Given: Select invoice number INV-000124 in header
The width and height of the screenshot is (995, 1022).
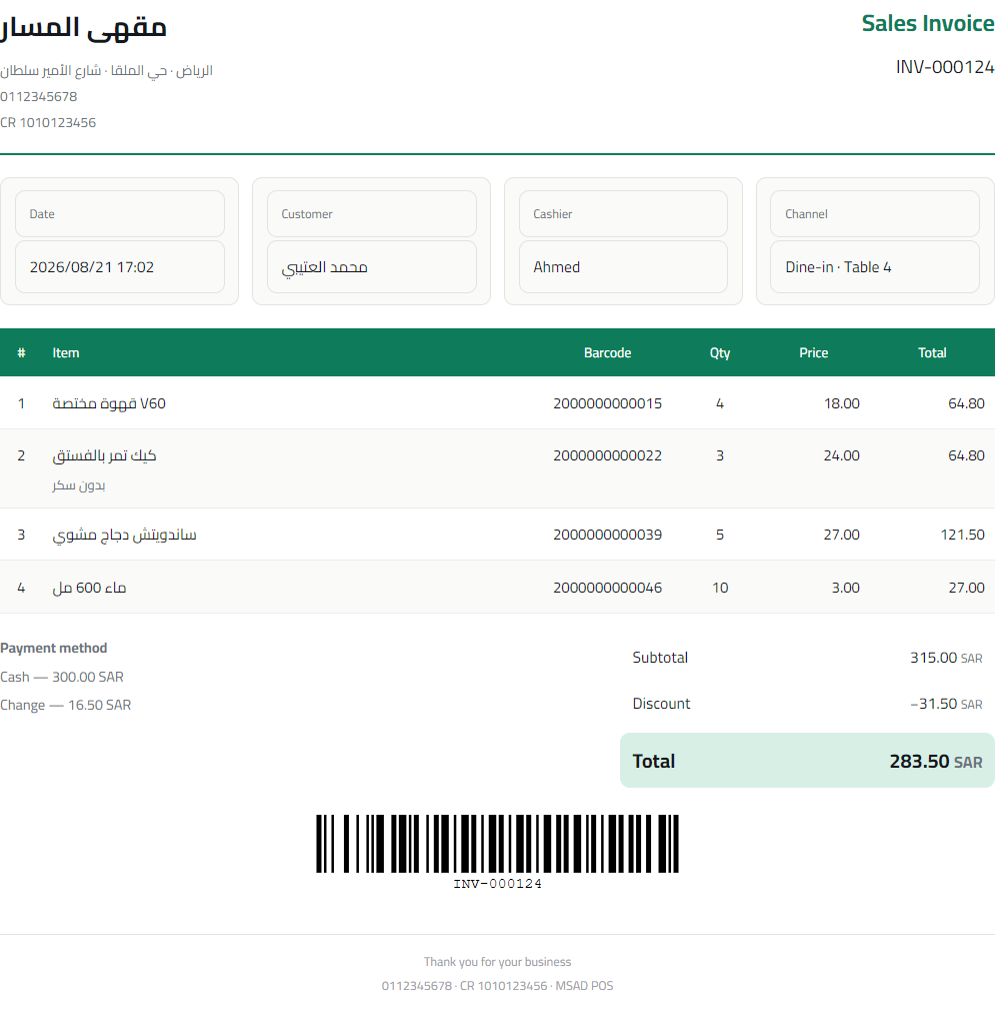Looking at the screenshot, I should click(x=945, y=67).
